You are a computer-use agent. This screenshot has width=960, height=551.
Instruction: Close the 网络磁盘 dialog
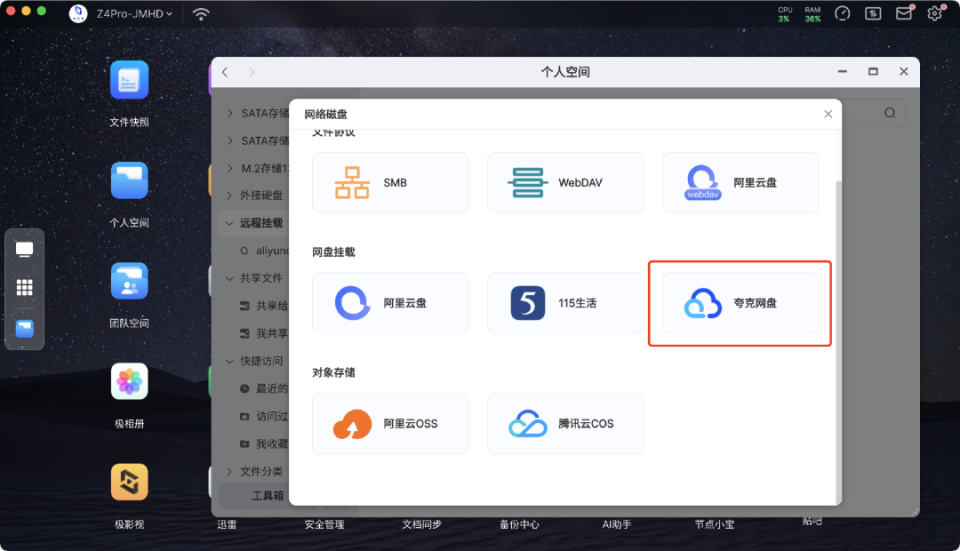[x=828, y=114]
